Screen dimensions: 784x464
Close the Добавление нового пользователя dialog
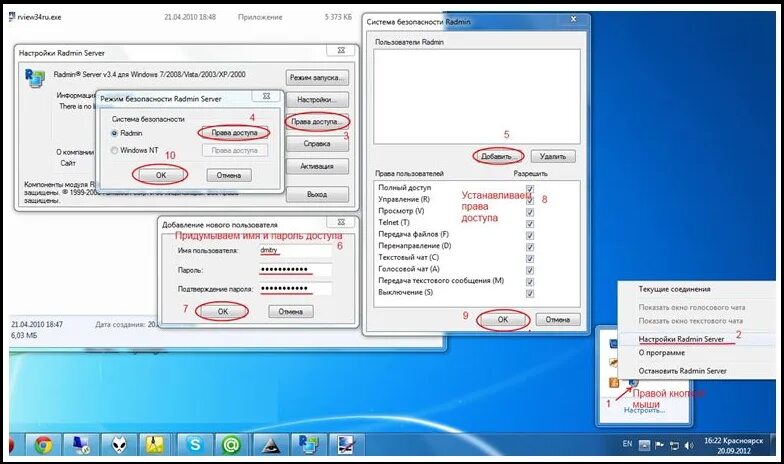[342, 222]
